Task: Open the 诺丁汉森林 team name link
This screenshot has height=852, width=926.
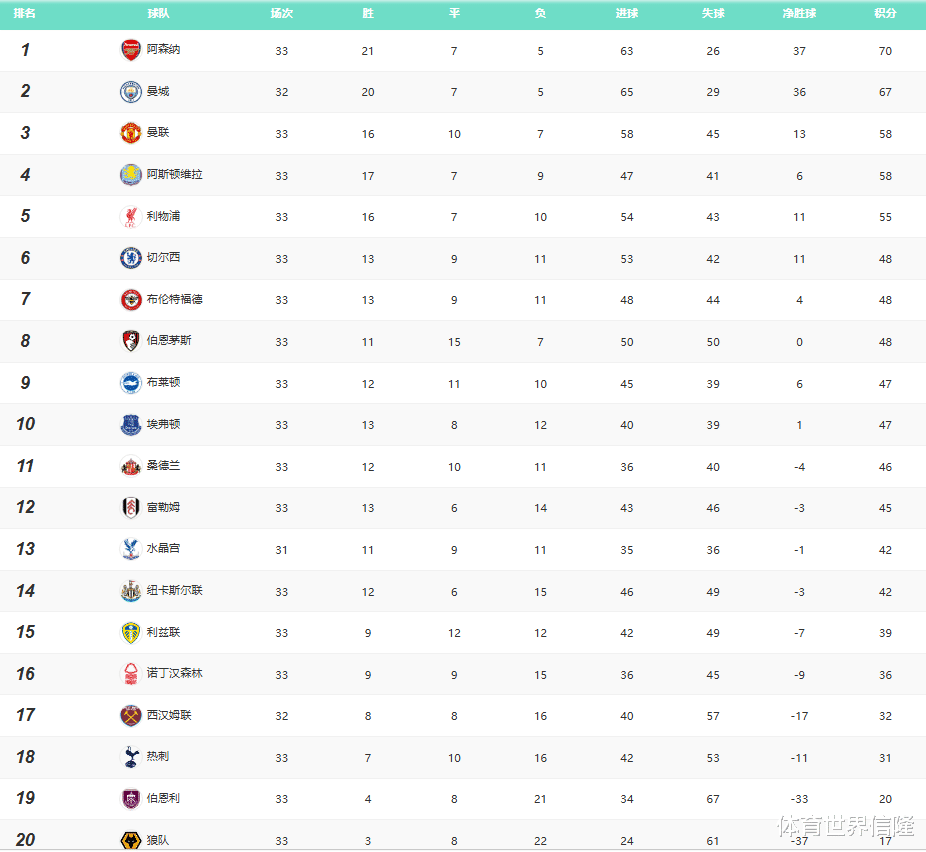Action: 175,674
